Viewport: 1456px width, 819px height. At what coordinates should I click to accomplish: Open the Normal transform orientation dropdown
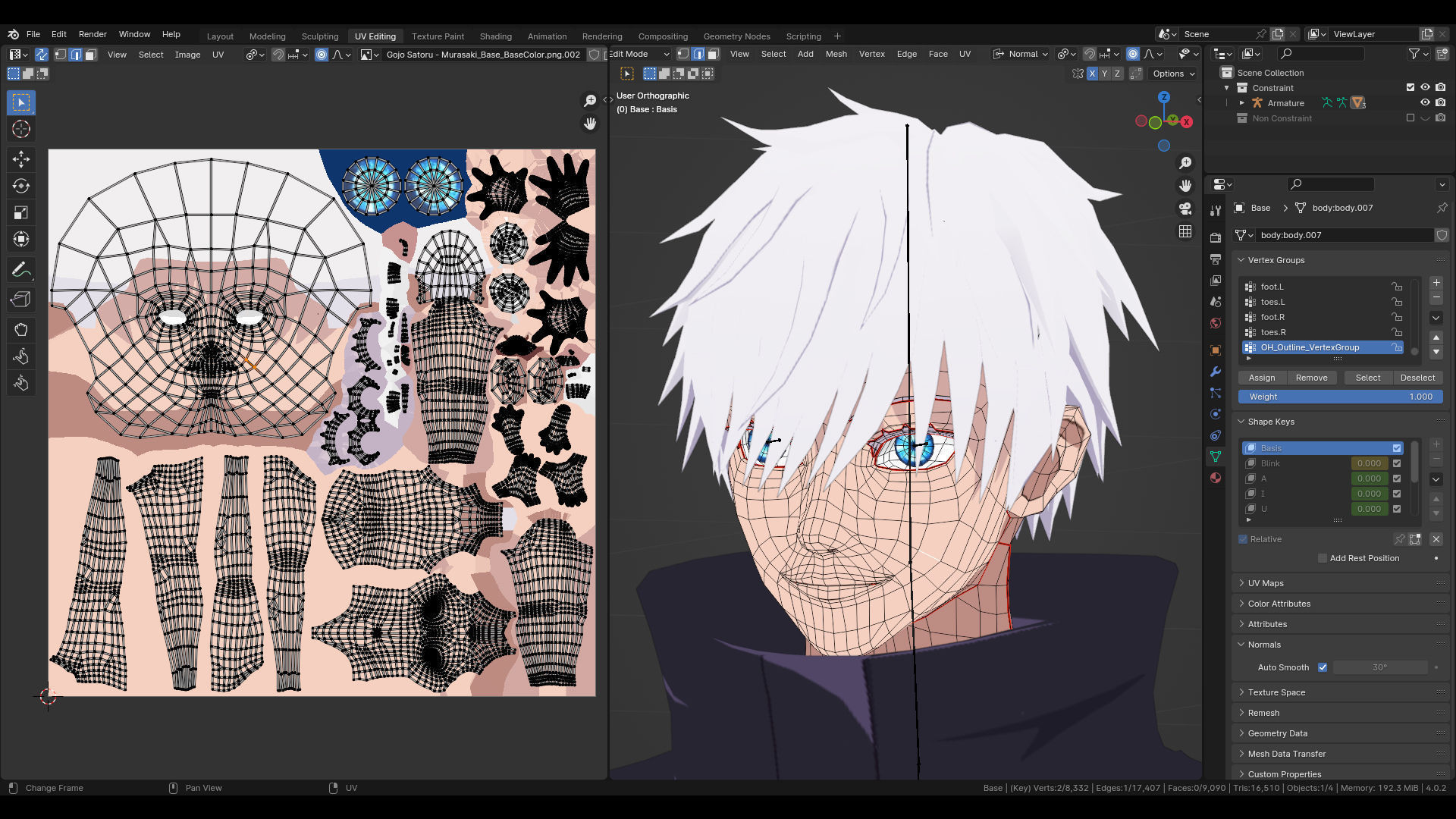click(x=1021, y=54)
